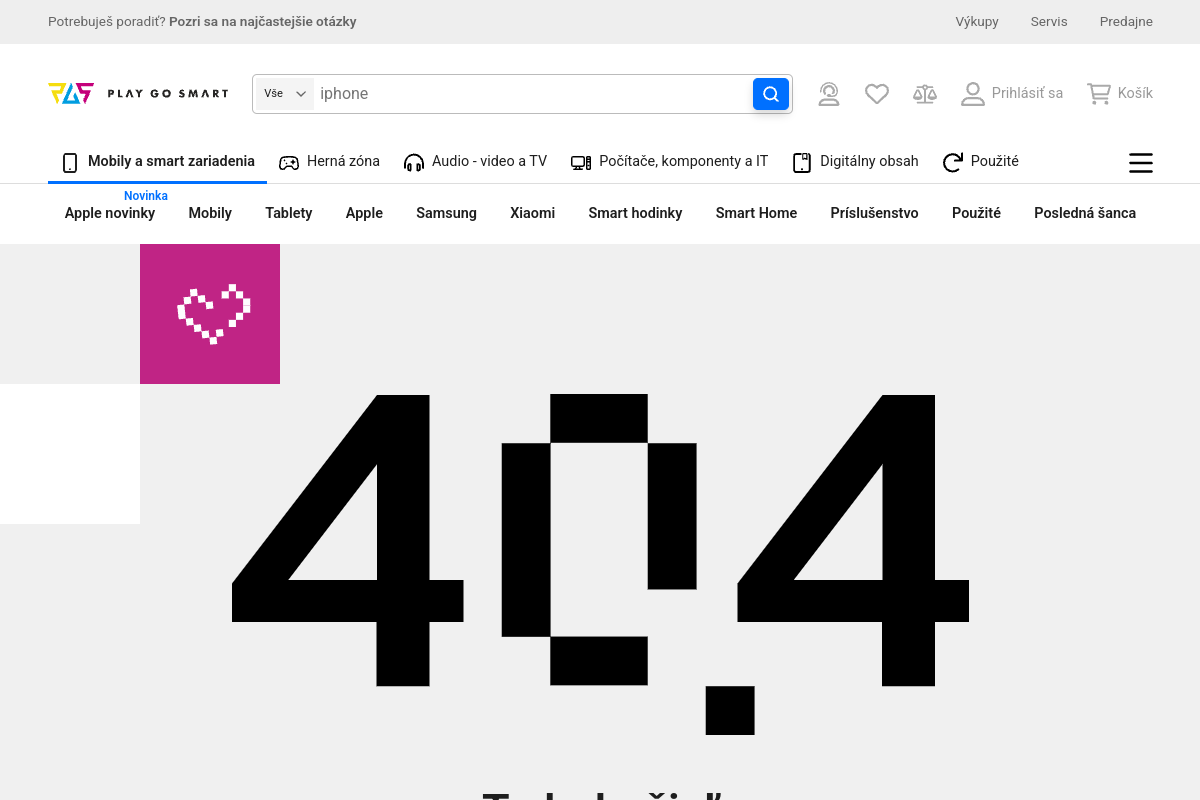Click the shopping cart icon
The image size is (1200, 800).
tap(1099, 94)
